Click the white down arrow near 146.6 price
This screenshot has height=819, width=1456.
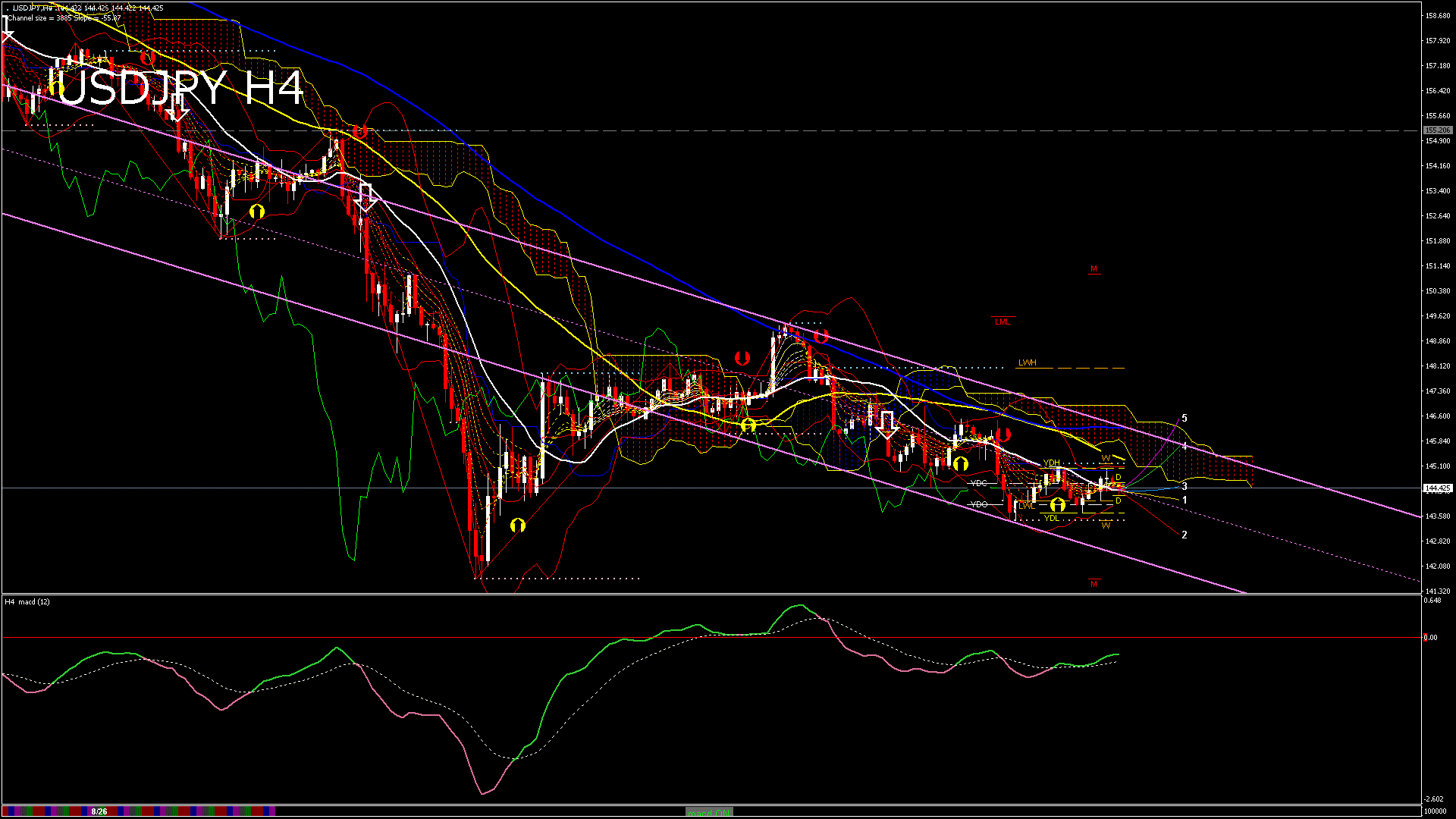point(886,425)
